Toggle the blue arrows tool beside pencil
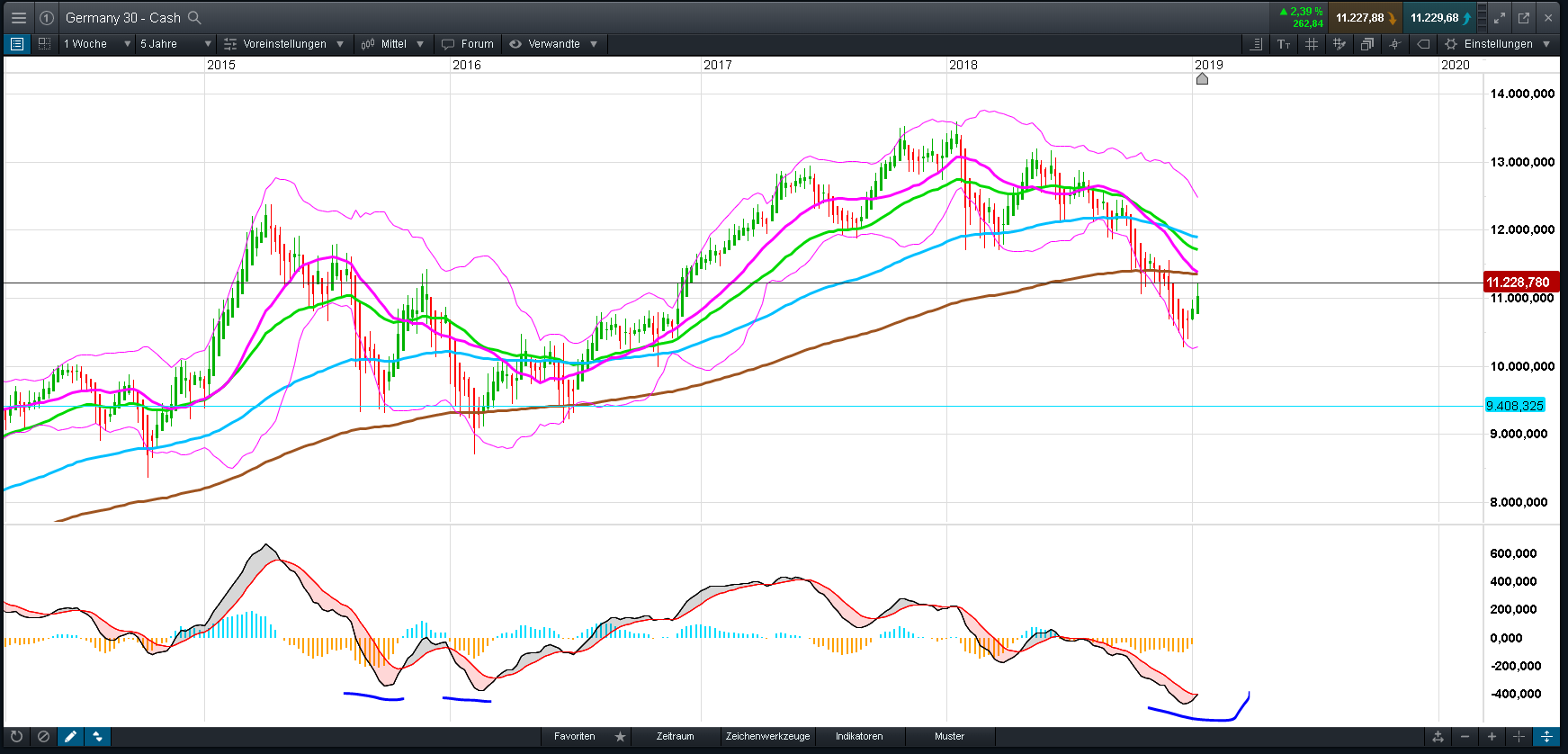This screenshot has height=754, width=1568. (97, 736)
